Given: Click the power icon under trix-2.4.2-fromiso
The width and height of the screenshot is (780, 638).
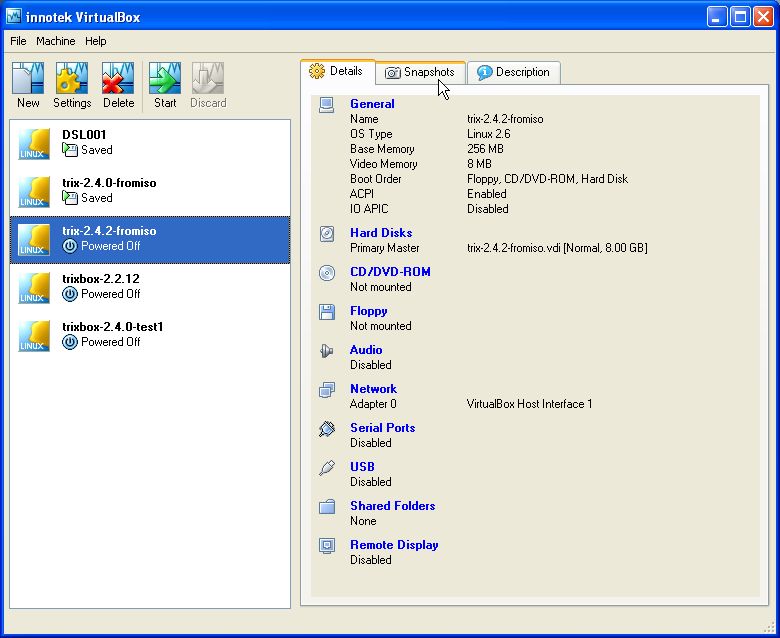Looking at the screenshot, I should 70,246.
